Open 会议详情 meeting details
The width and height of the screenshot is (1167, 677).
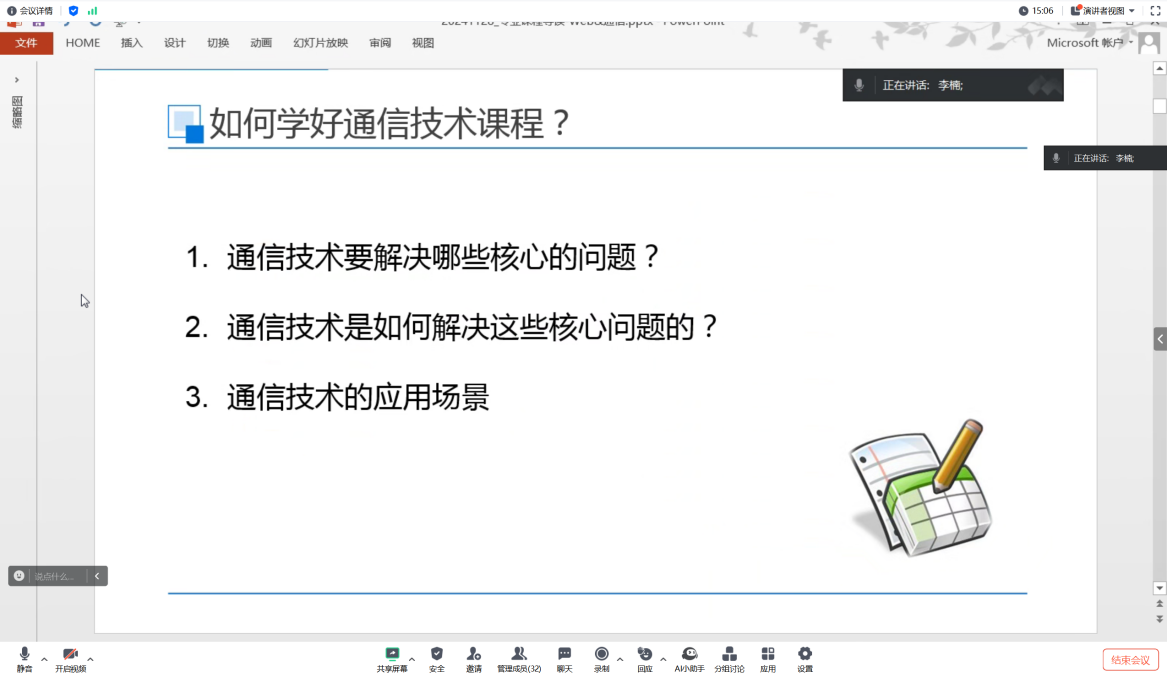click(30, 11)
